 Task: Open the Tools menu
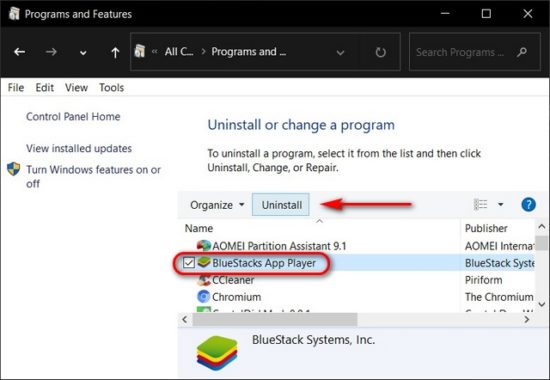click(x=112, y=87)
